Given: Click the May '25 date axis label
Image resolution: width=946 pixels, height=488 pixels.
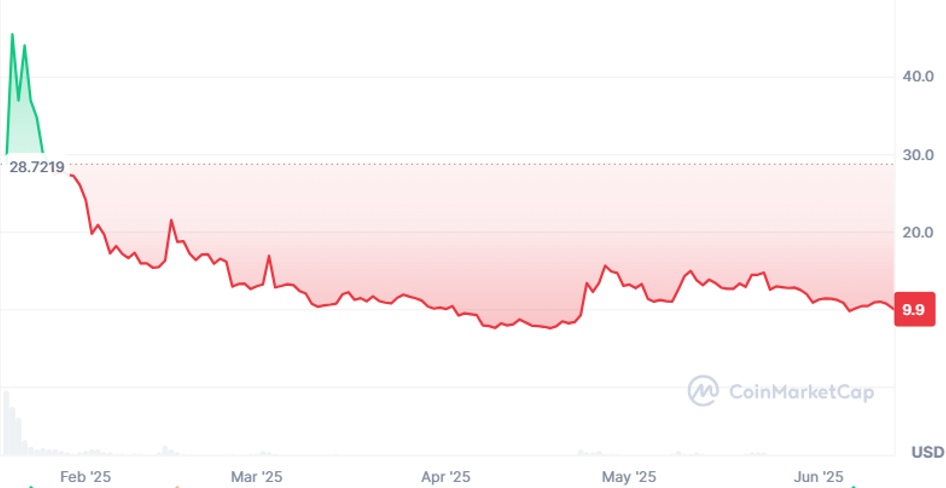Looking at the screenshot, I should 631,477.
